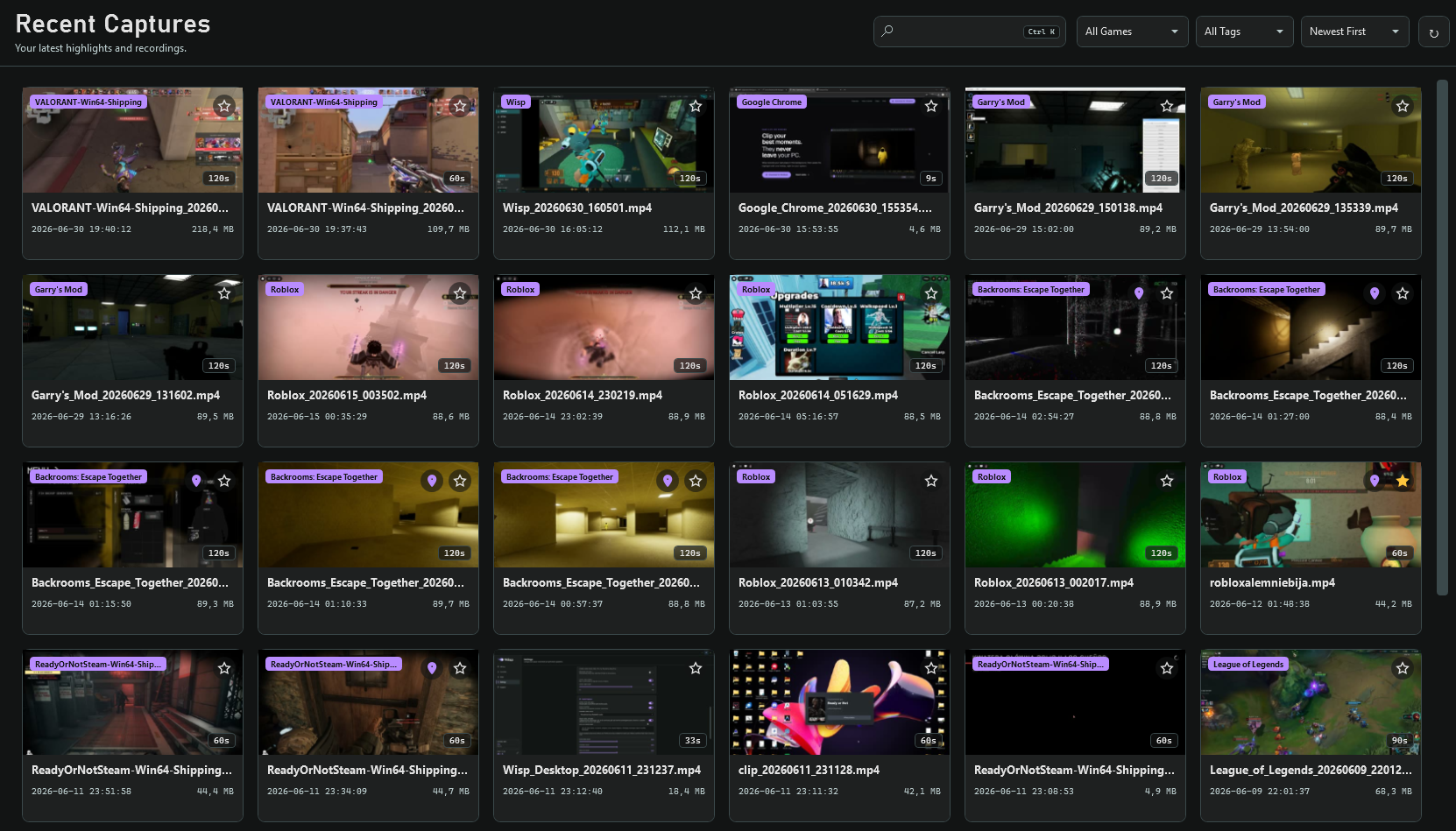Star Garry's_Mod_20260629_150138.mp4
Viewport: 1456px width, 831px height.
click(1167, 106)
